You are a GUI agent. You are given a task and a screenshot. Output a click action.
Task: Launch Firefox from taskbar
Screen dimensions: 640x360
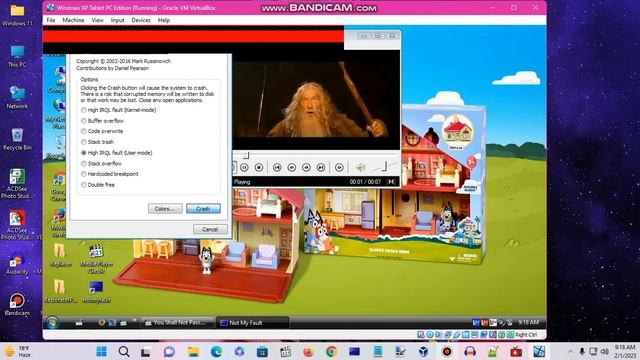click(308, 351)
